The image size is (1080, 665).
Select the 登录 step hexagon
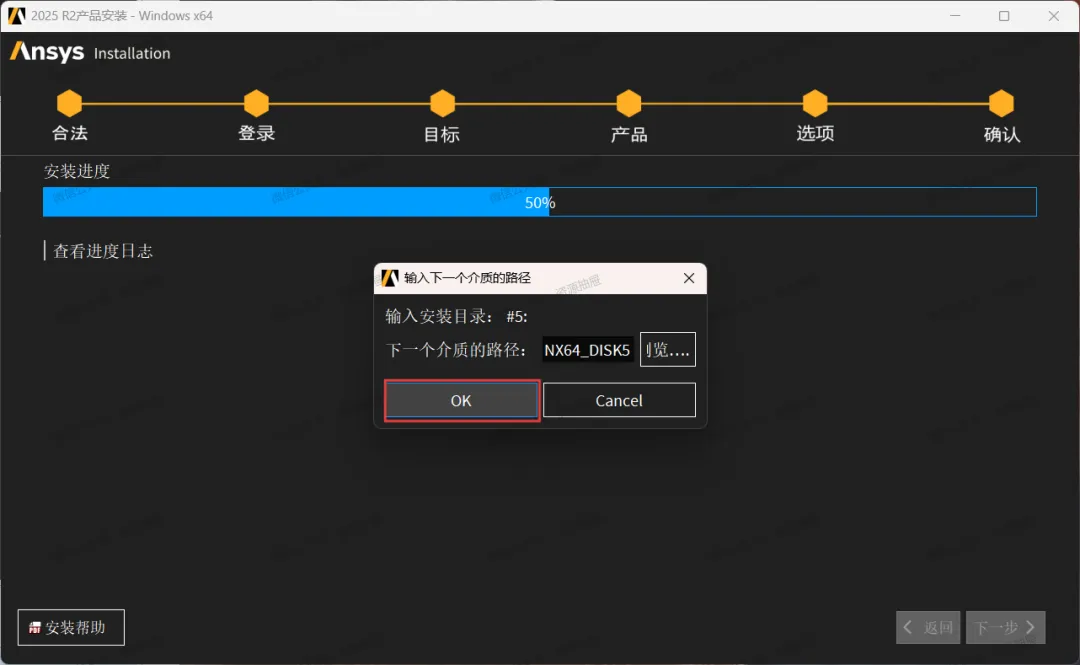(256, 103)
